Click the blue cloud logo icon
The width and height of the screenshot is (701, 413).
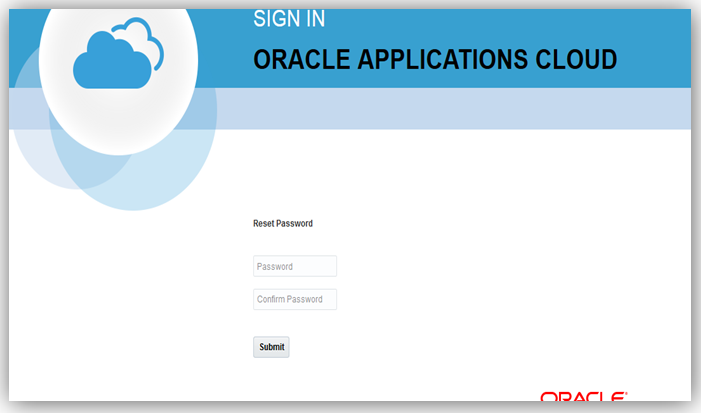[118, 53]
